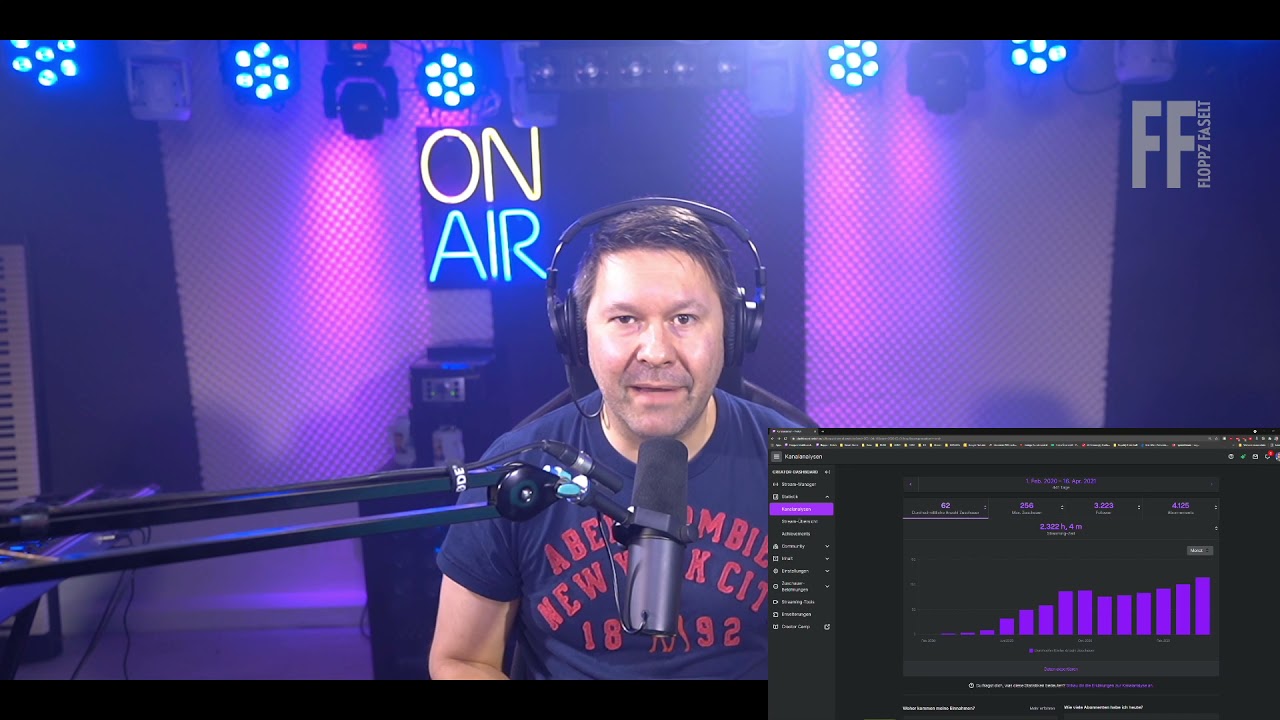Collapse the Statistik section
Screen dimensions: 1280x720
827,497
